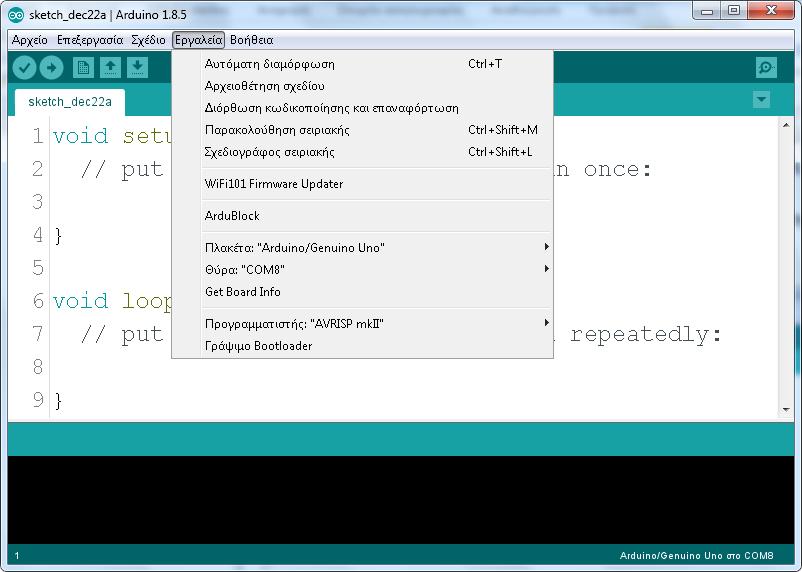Minimize the Arduino window
The height and width of the screenshot is (572, 802).
pyautogui.click(x=707, y=11)
